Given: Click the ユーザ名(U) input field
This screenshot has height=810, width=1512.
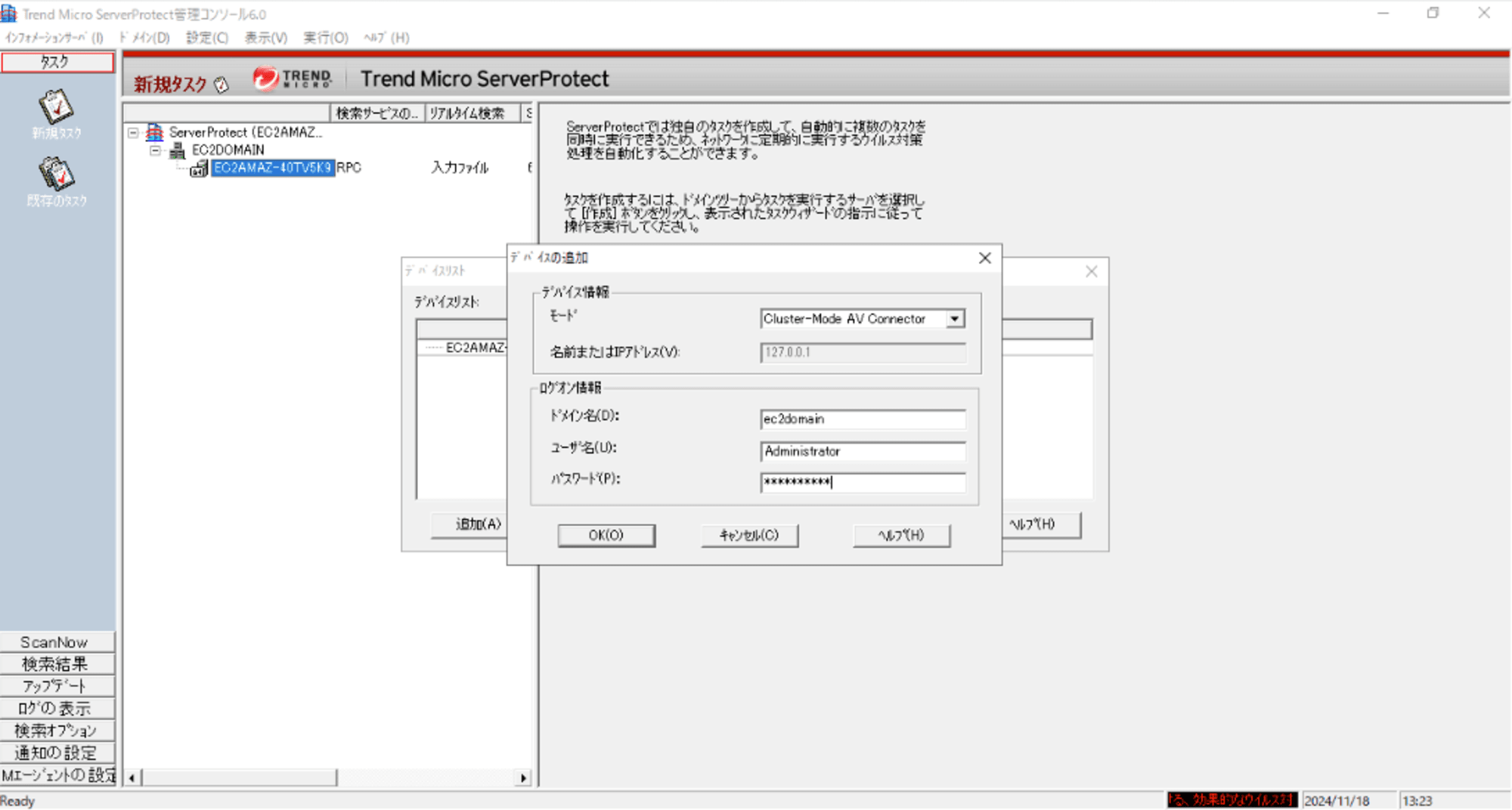Looking at the screenshot, I should tap(863, 451).
